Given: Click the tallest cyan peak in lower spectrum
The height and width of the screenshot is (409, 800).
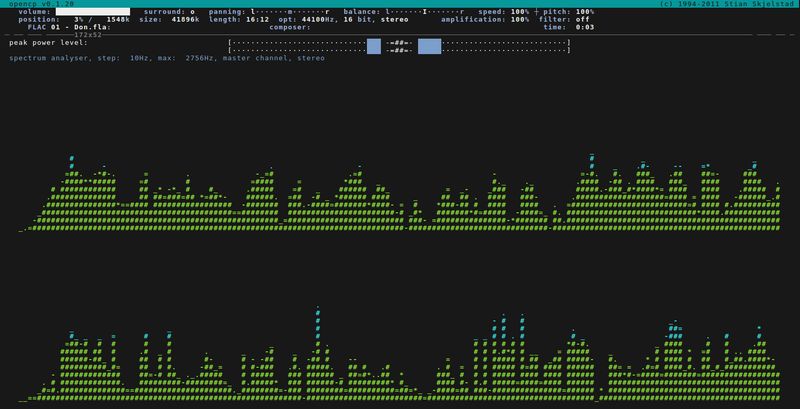Looking at the screenshot, I should click(317, 322).
